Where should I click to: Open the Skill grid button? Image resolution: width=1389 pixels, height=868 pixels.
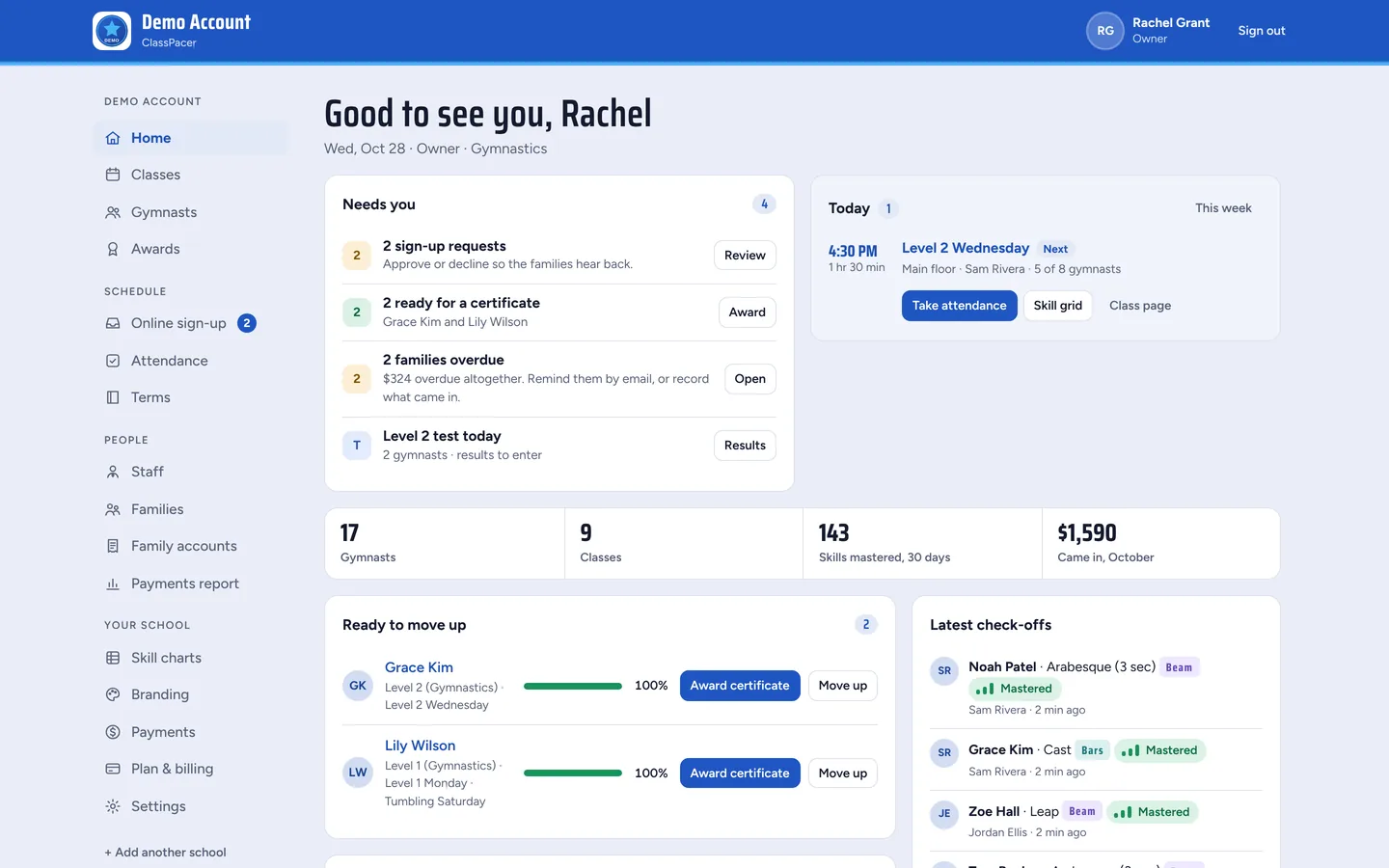[1057, 306]
